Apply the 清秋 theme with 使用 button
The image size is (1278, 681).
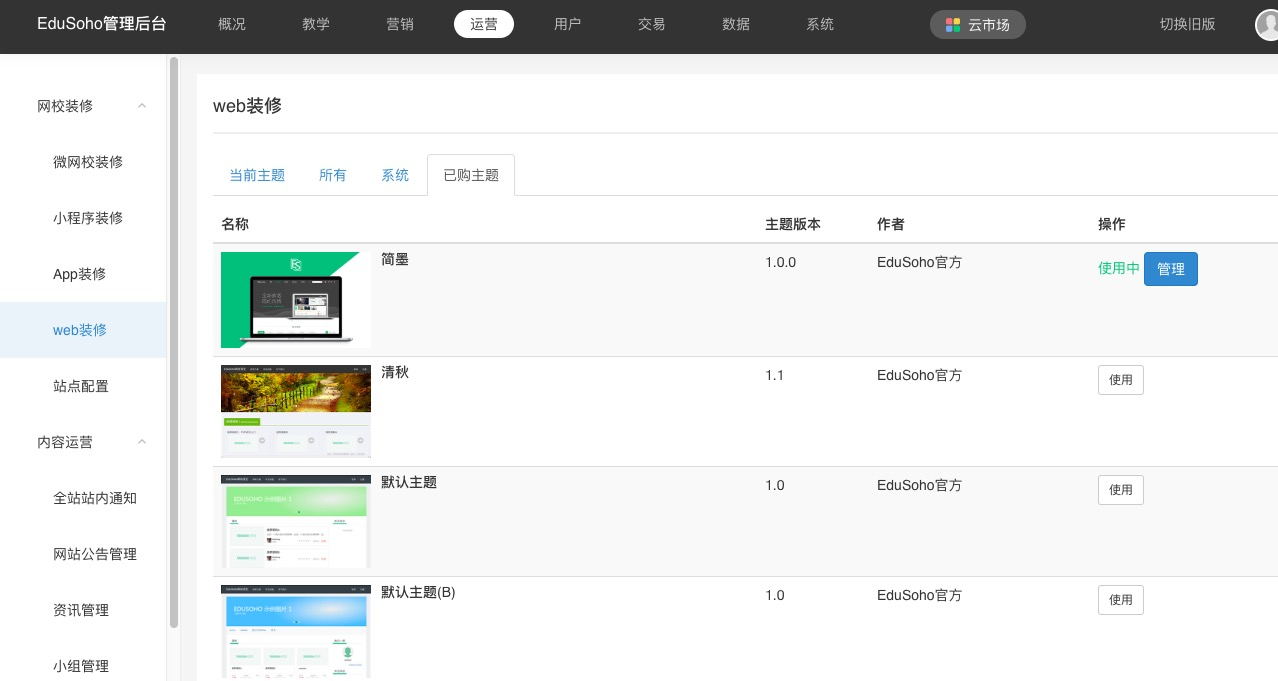pos(1120,380)
